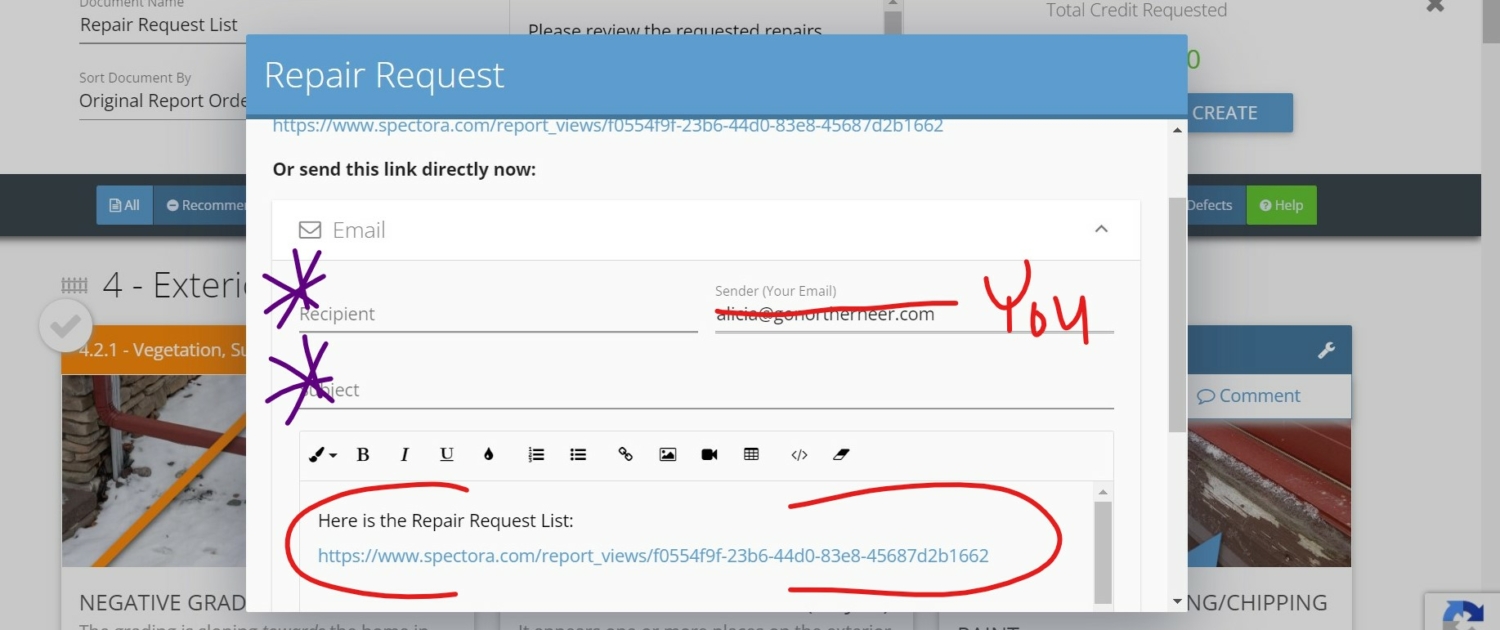Clear formatting with the eraser icon
1500x630 pixels.
pos(840,455)
